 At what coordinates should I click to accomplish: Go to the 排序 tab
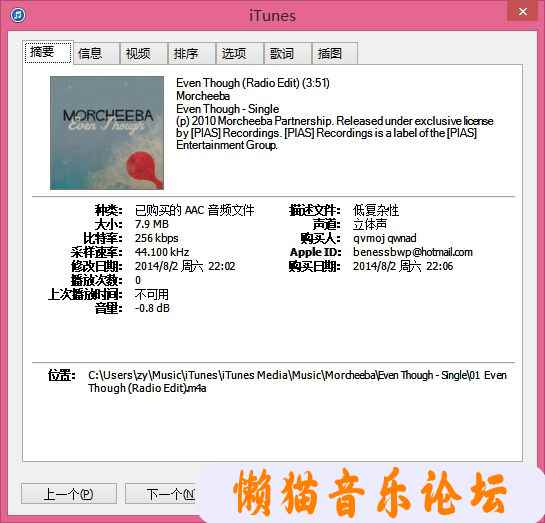point(192,53)
